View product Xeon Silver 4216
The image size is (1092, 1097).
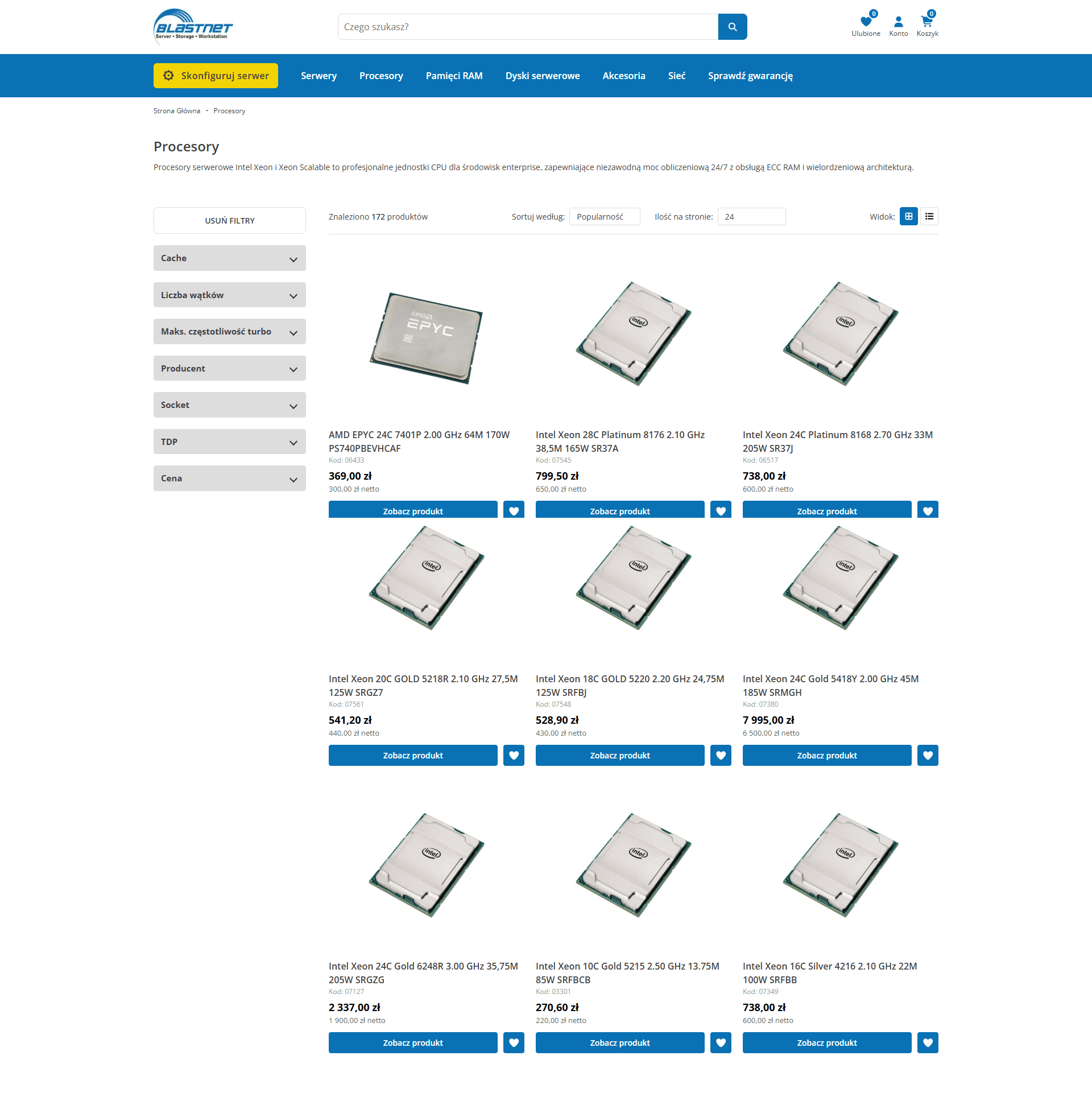point(827,1042)
